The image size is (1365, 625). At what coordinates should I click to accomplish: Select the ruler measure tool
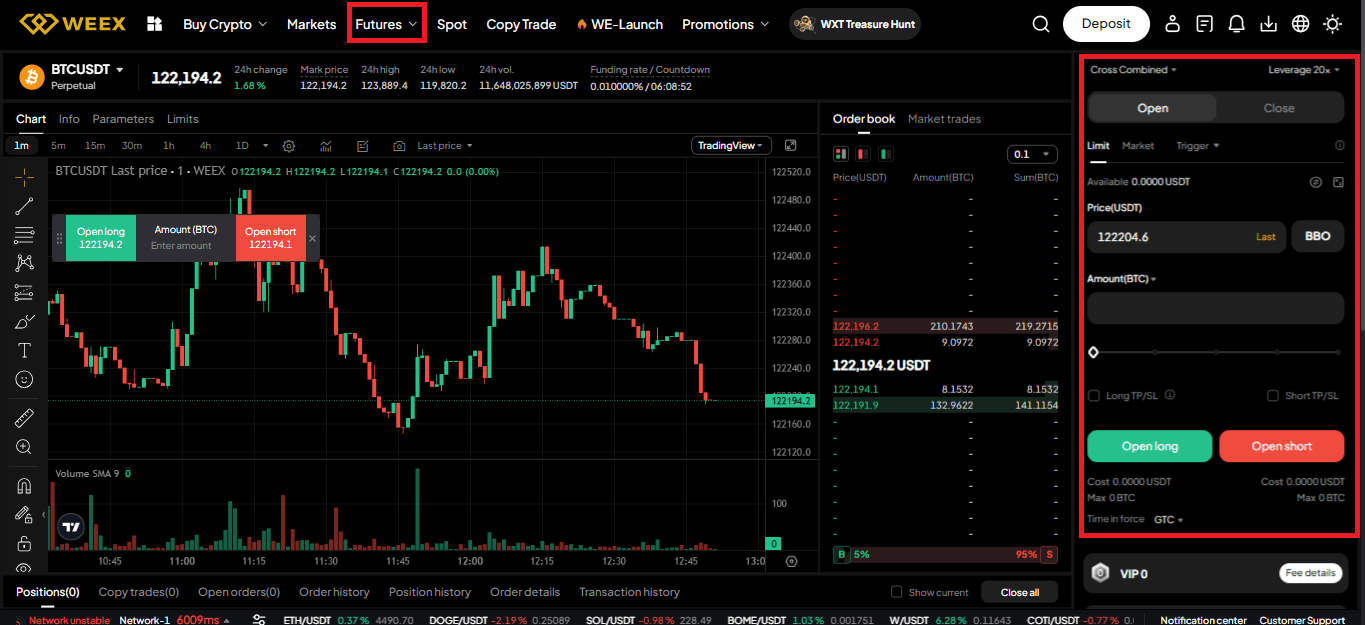[25, 418]
